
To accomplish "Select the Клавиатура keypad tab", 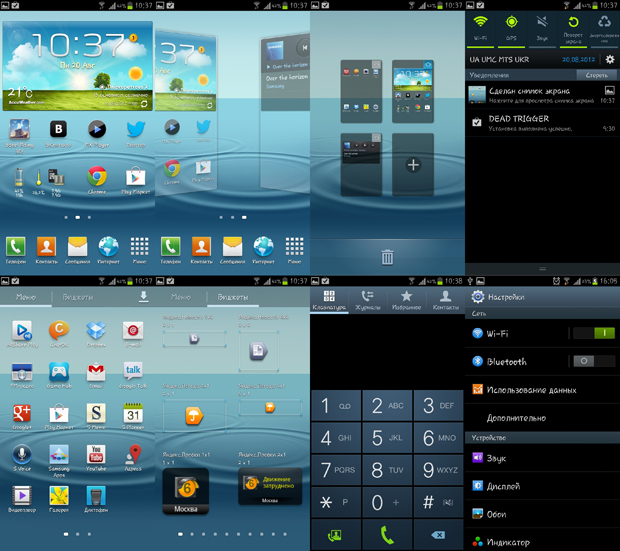I will click(329, 300).
